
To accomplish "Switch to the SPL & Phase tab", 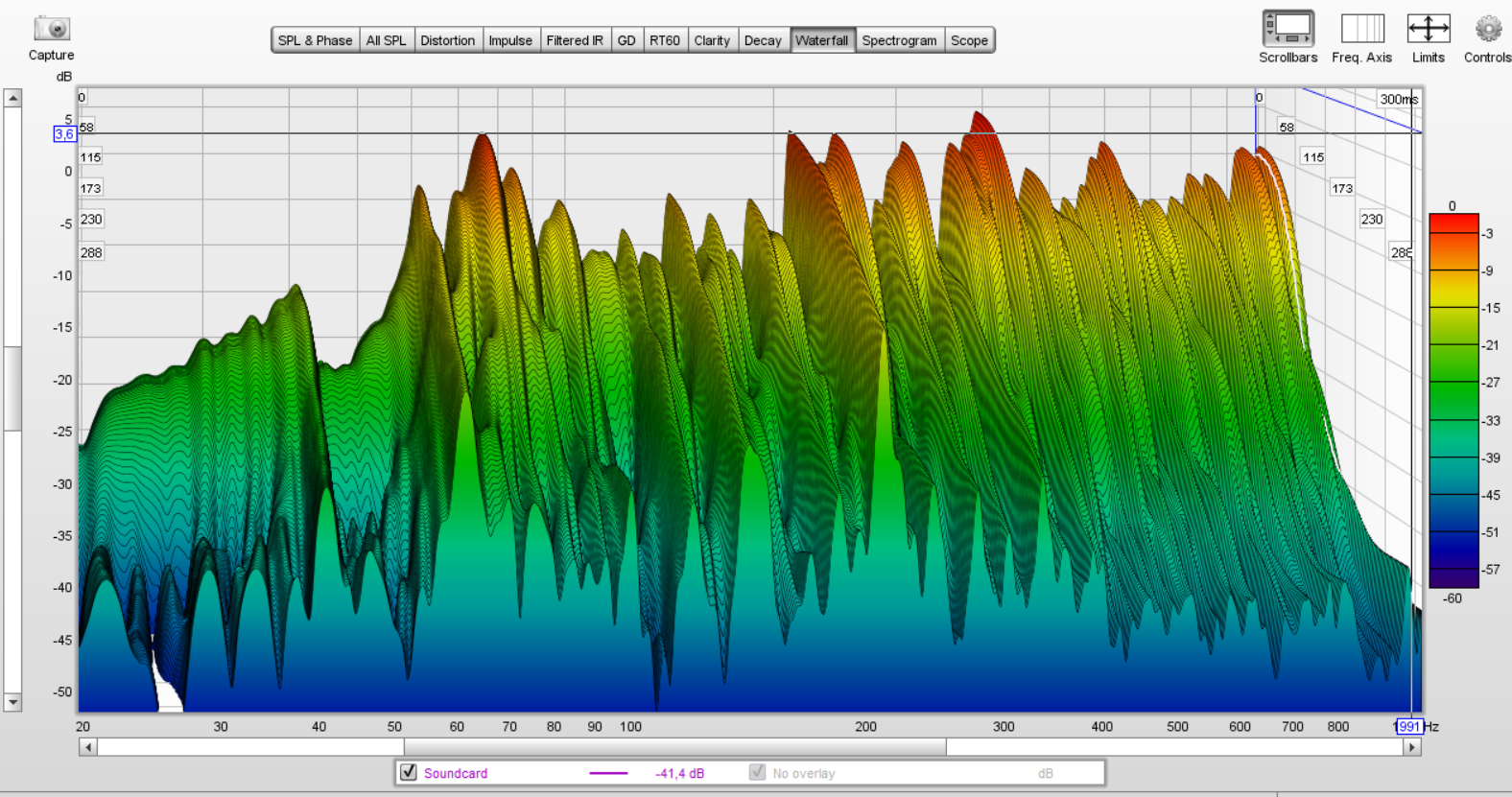I will [315, 40].
